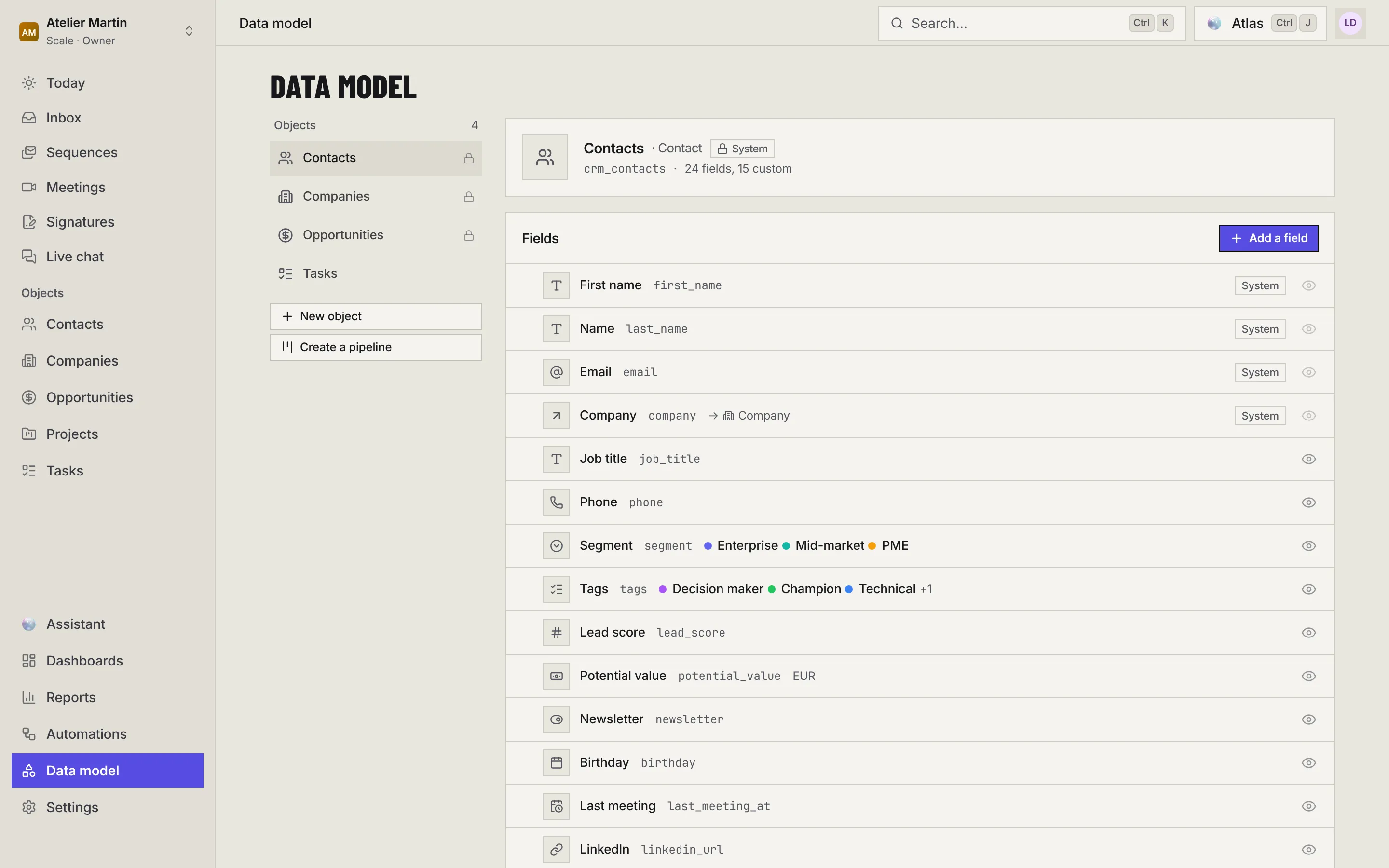Click the datetime icon on Last meeting field
1389x868 pixels.
pos(556,806)
